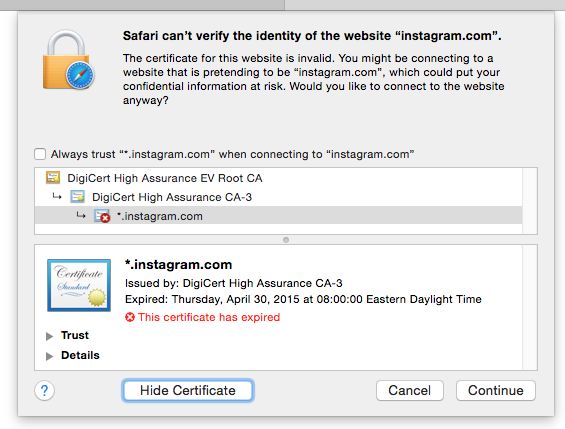Click the DigiCert Root CA certificate icon
565x429 pixels.
click(53, 178)
